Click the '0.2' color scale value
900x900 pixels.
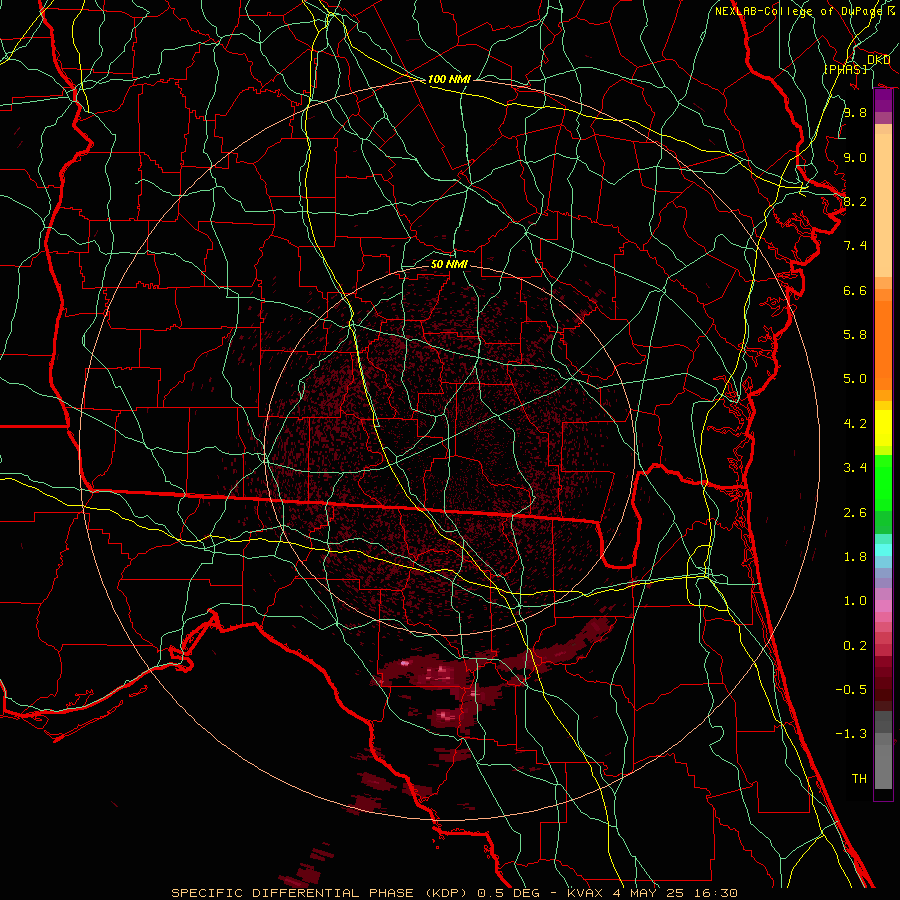pos(855,646)
